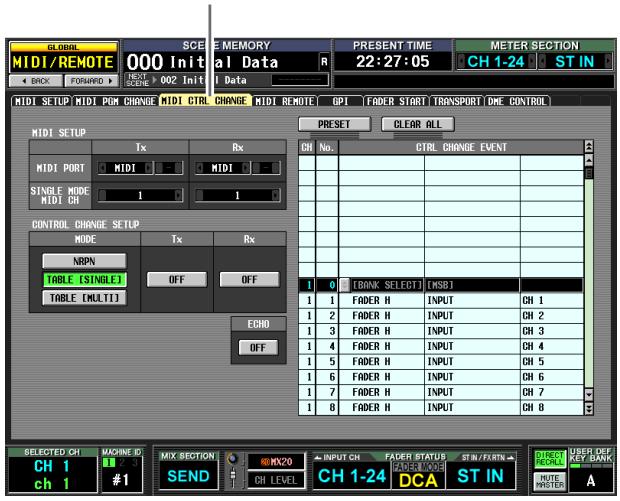
Task: Click the FORWARD navigation button
Action: tap(91, 81)
